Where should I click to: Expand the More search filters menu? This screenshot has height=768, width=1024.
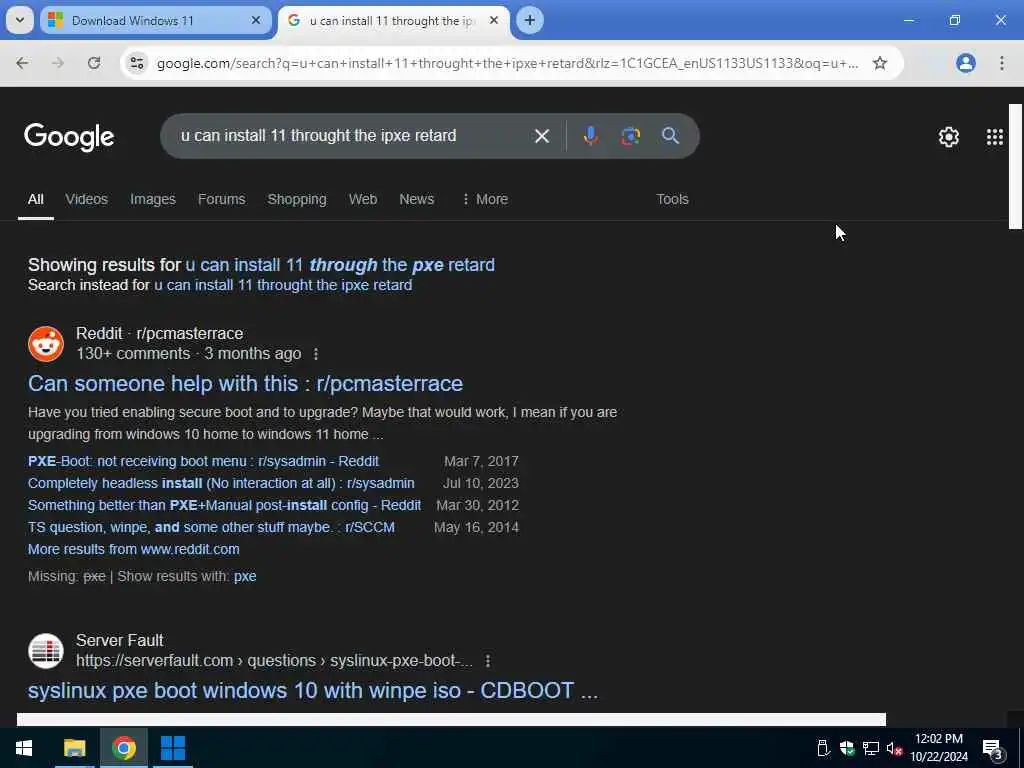coord(485,199)
